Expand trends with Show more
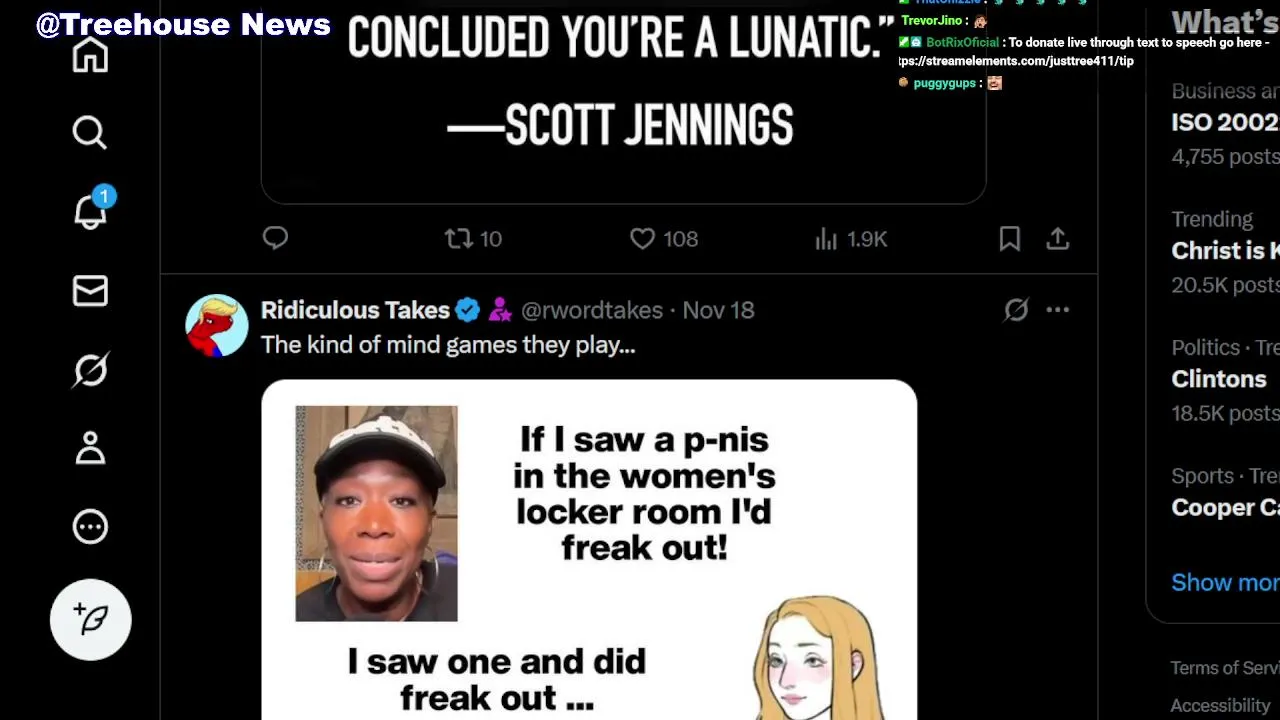Image resolution: width=1280 pixels, height=720 pixels. pos(1225,582)
